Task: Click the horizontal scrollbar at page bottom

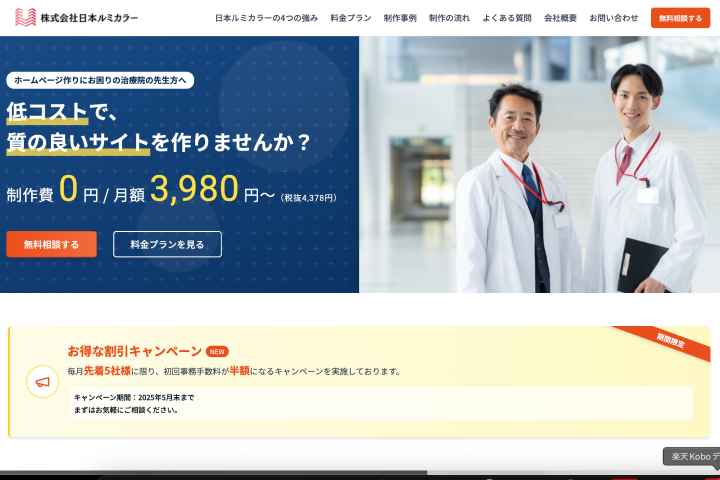Action: pos(214,472)
